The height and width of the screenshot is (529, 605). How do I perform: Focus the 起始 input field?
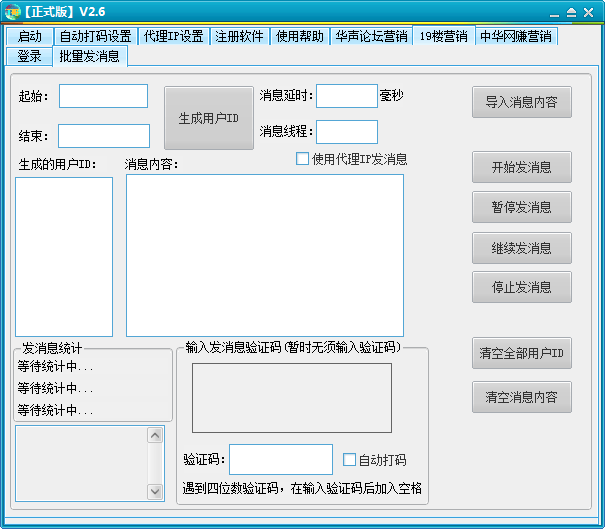tap(103, 96)
